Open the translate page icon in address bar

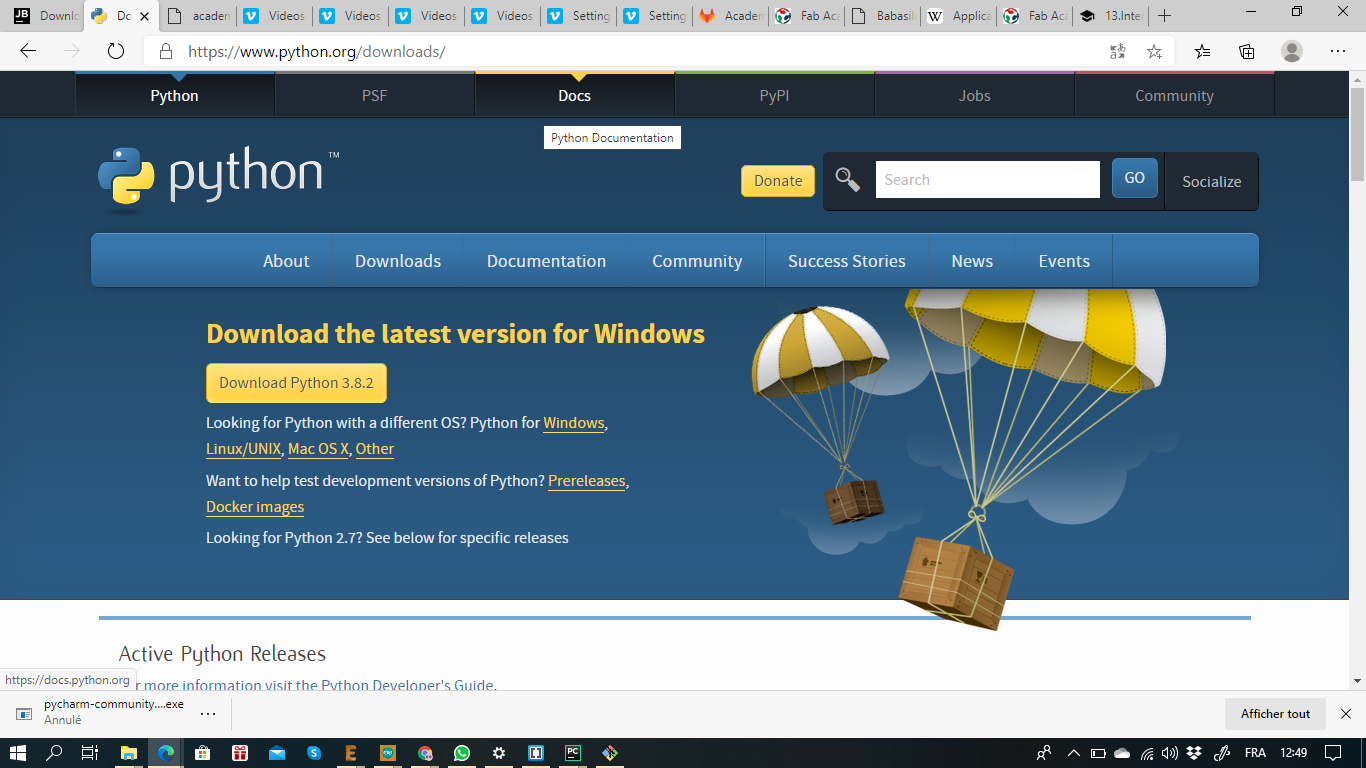pos(1118,51)
